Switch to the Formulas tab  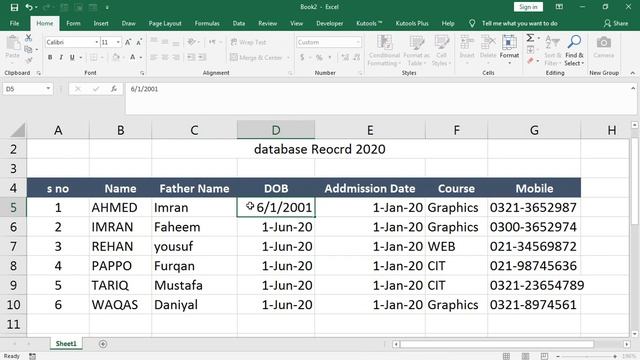(x=207, y=23)
